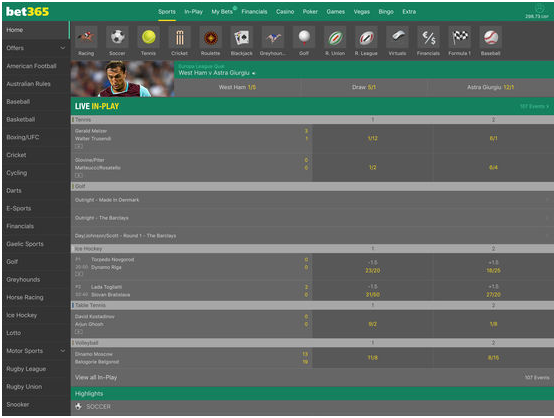The image size is (554, 418).
Task: Open the My Bets tab
Action: (222, 12)
